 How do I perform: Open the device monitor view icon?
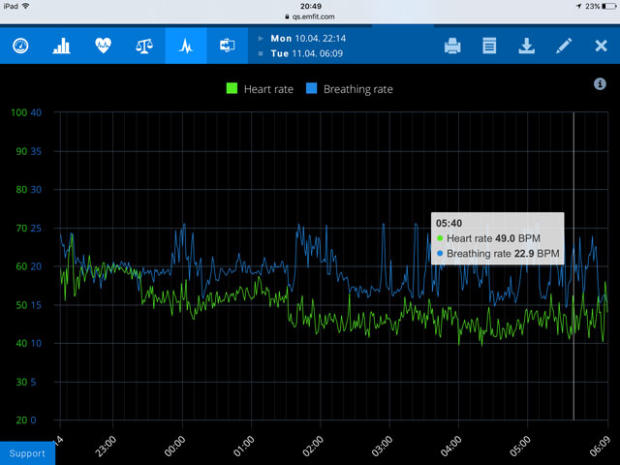[227, 46]
